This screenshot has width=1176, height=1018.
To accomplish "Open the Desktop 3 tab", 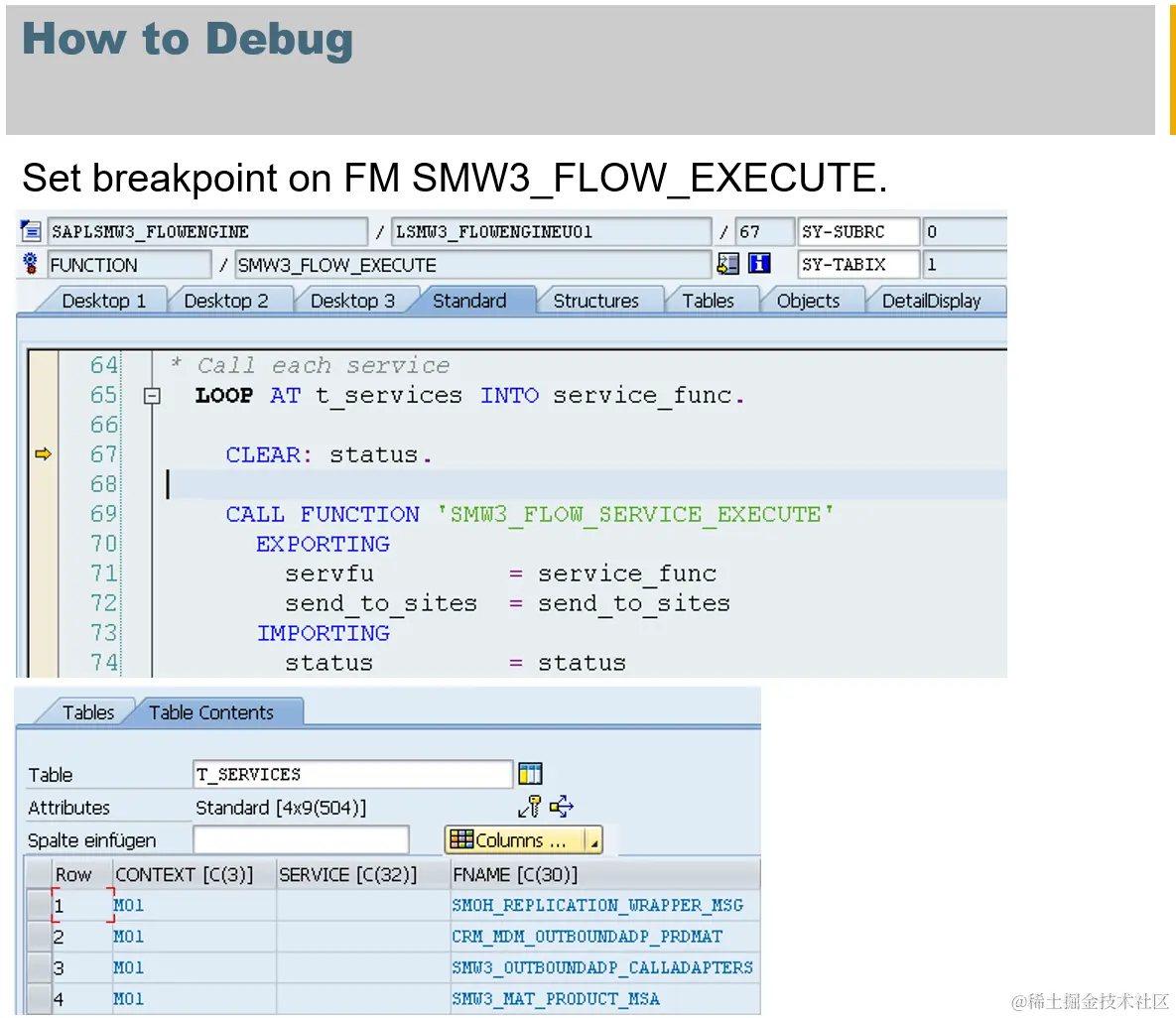I will [x=352, y=301].
